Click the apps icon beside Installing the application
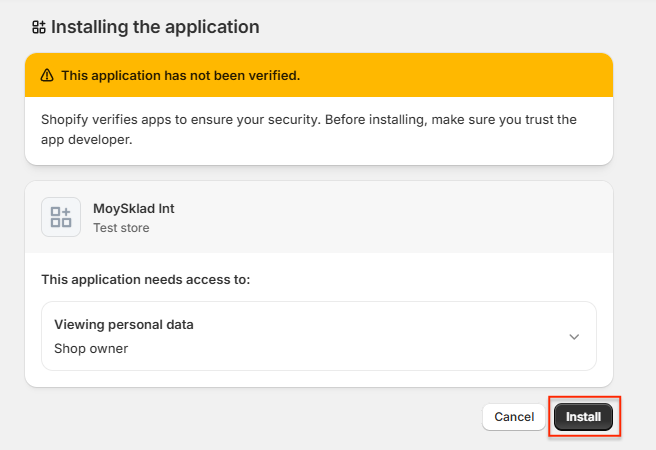Image resolution: width=656 pixels, height=450 pixels. (39, 27)
